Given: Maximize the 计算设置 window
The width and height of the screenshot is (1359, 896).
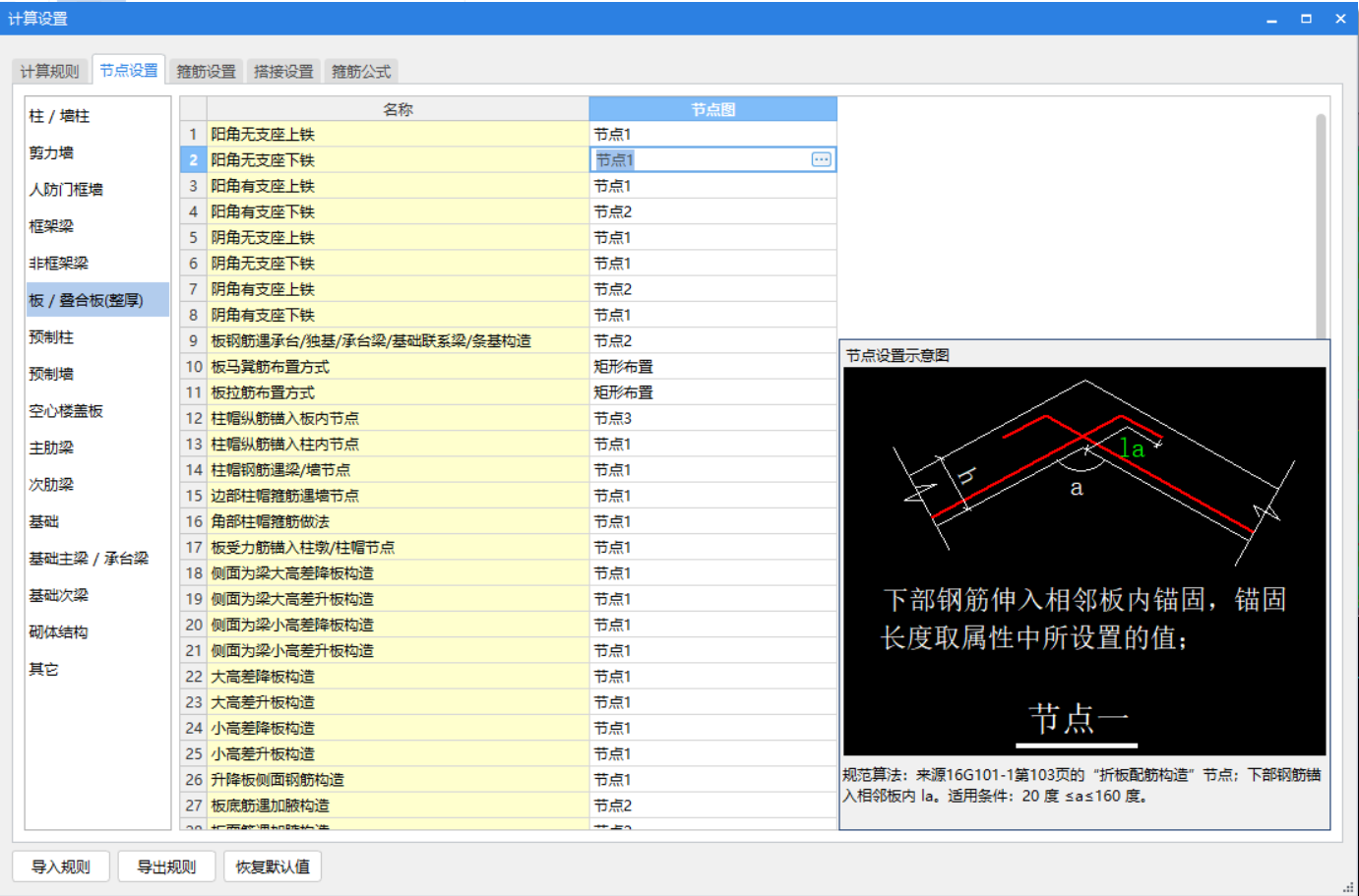Looking at the screenshot, I should tap(1306, 19).
